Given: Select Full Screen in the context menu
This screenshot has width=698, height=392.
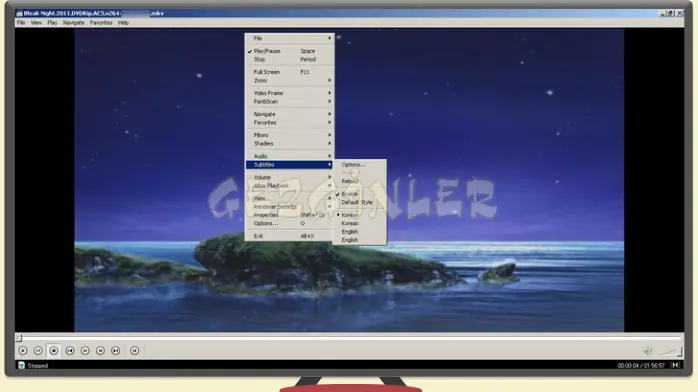Looking at the screenshot, I should [x=289, y=72].
